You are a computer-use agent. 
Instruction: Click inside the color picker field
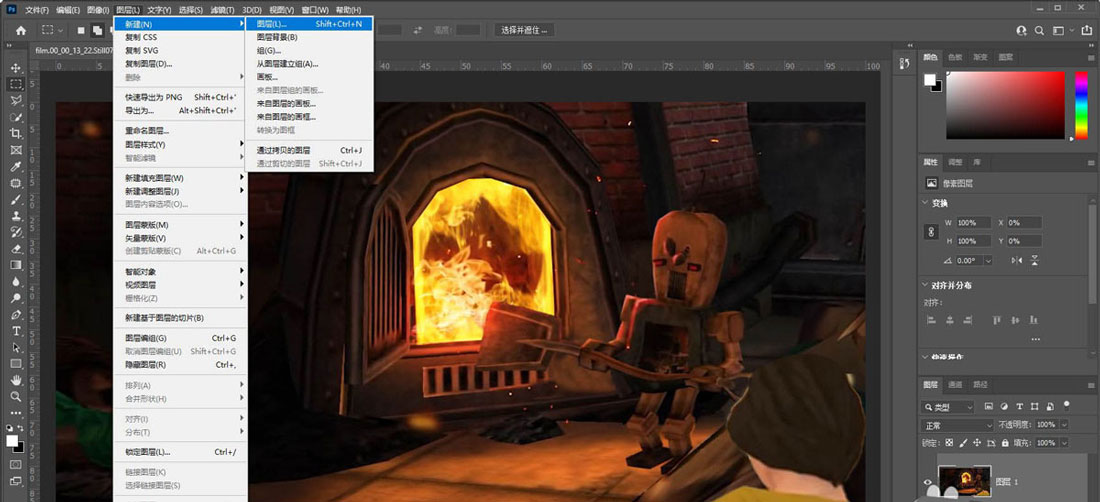coord(1005,105)
